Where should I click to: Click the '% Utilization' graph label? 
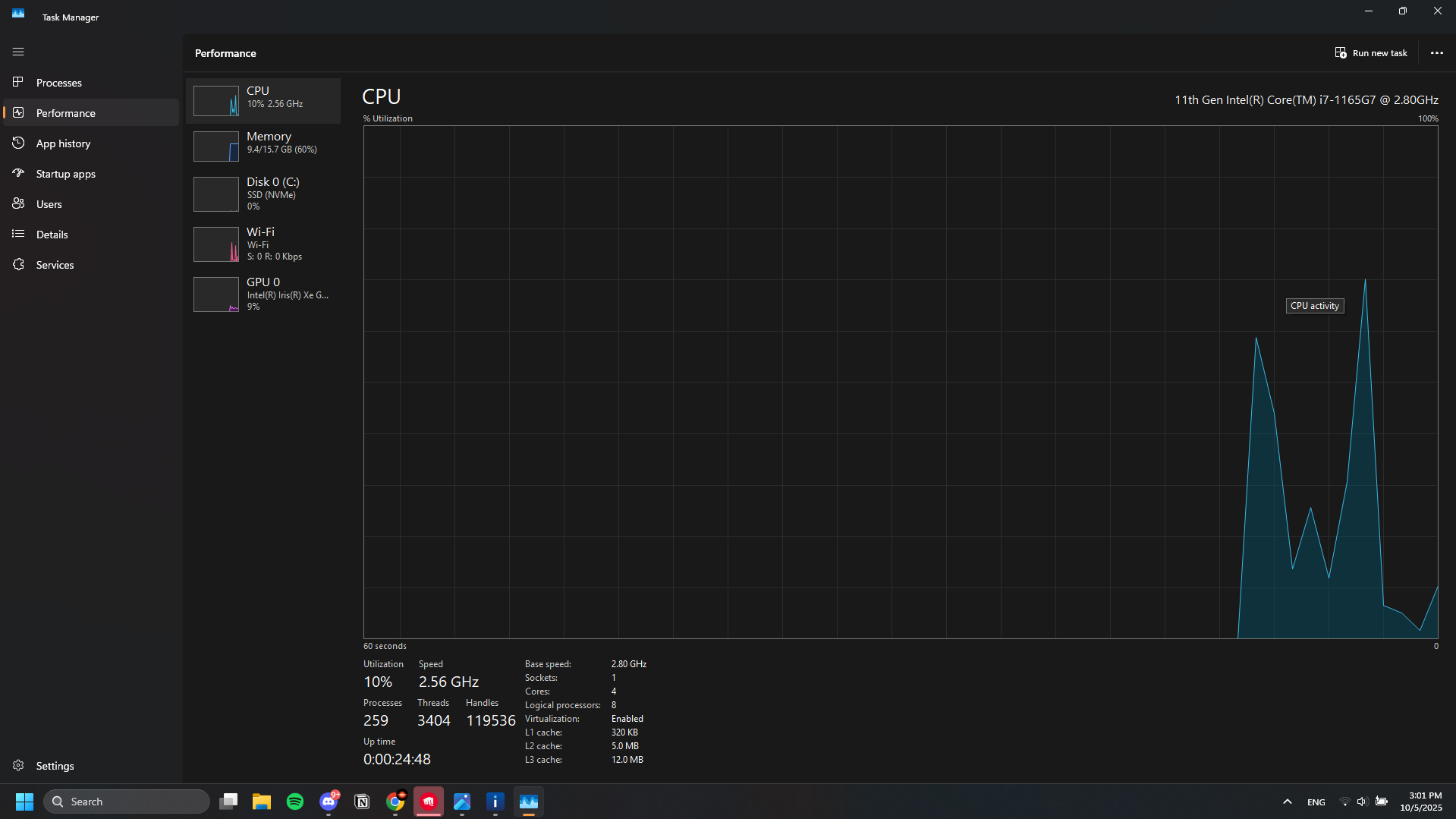coord(388,118)
